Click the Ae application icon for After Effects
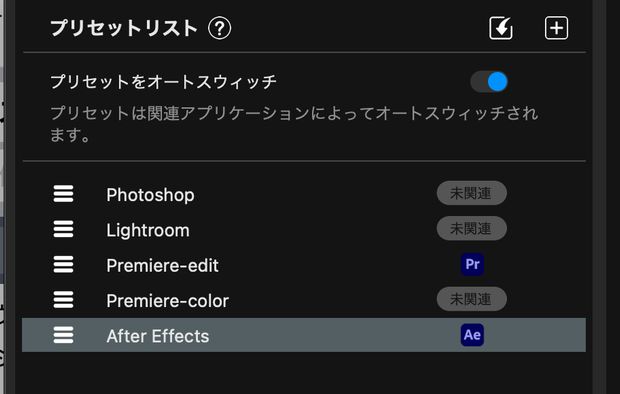Image resolution: width=620 pixels, height=394 pixels. tap(472, 335)
